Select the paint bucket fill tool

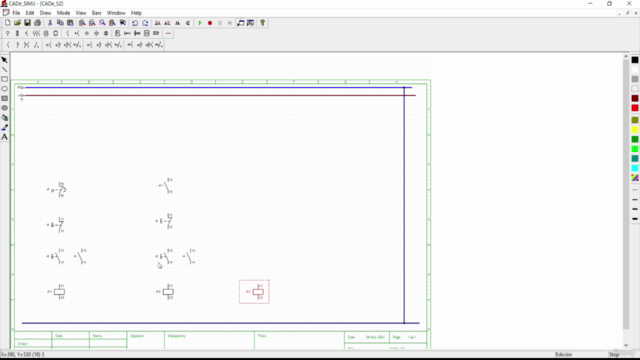point(4,118)
